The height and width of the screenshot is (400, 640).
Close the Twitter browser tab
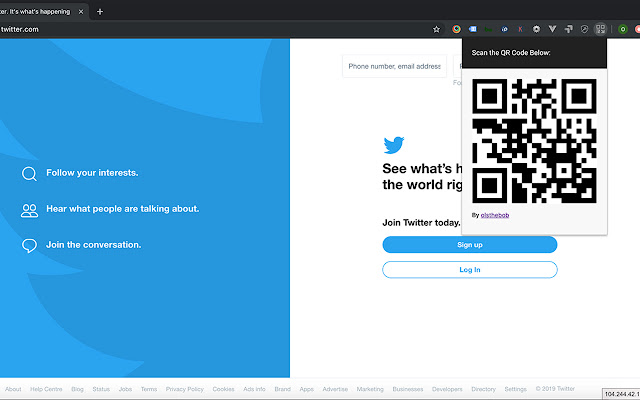tap(81, 12)
